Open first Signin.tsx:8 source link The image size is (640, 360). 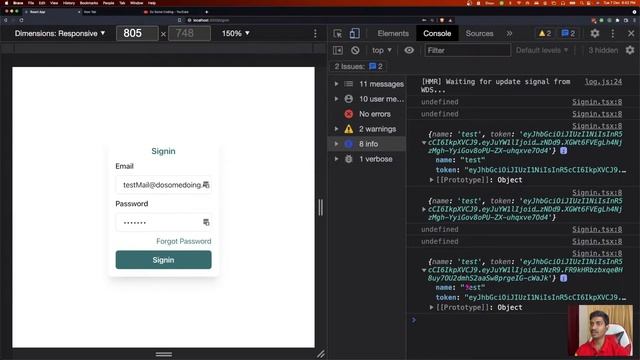[597, 102]
